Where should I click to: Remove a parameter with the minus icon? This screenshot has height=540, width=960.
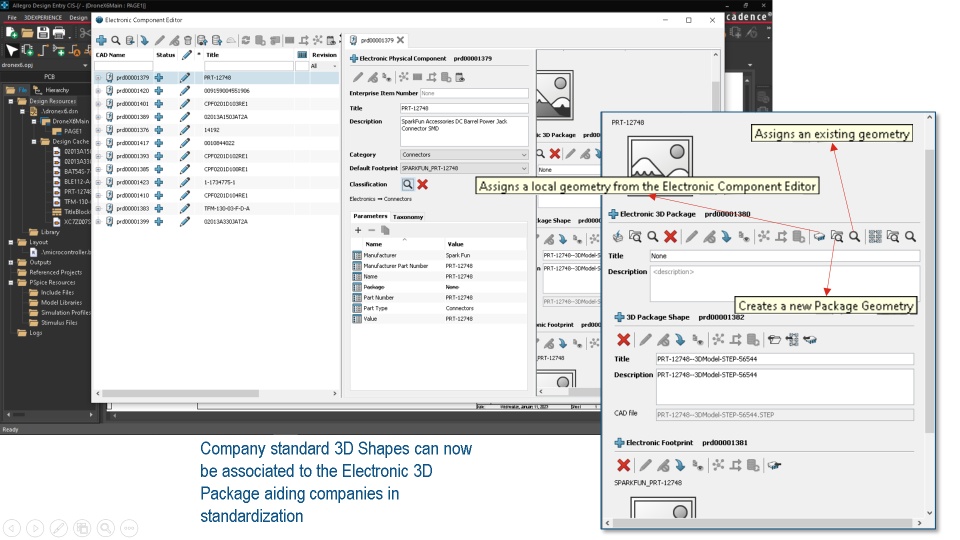[371, 230]
